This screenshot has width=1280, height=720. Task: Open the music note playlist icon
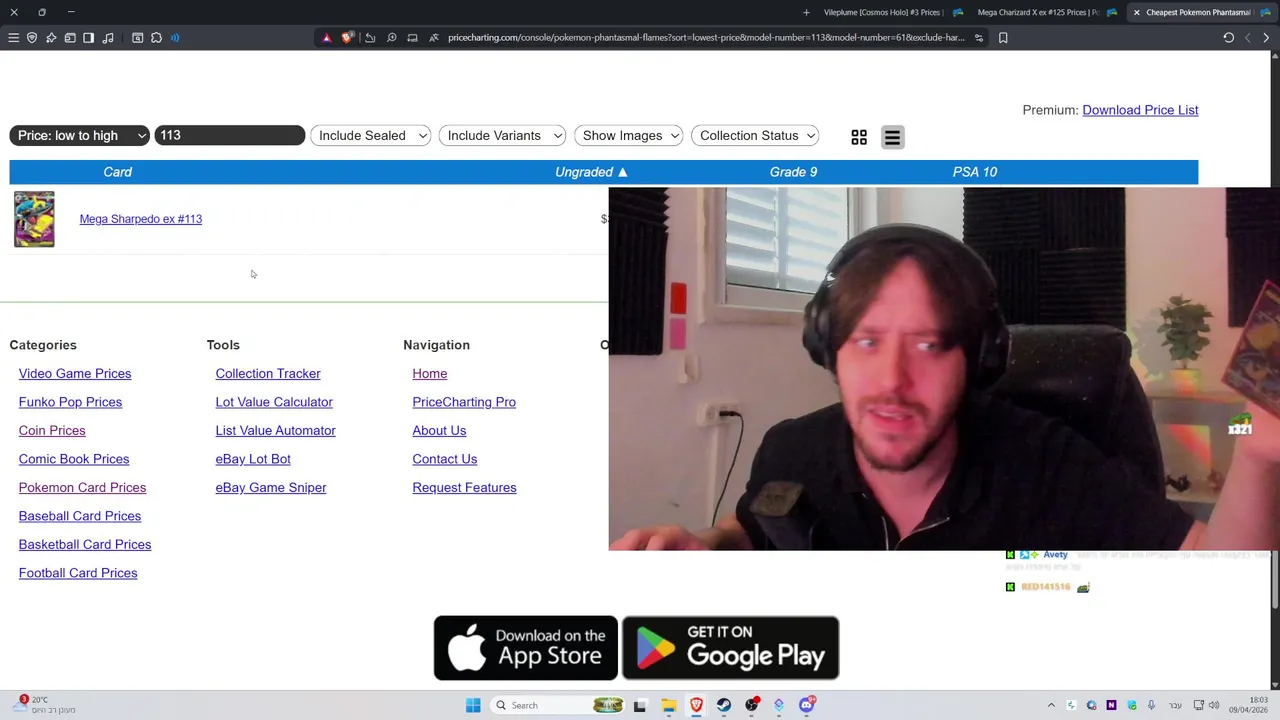click(108, 38)
